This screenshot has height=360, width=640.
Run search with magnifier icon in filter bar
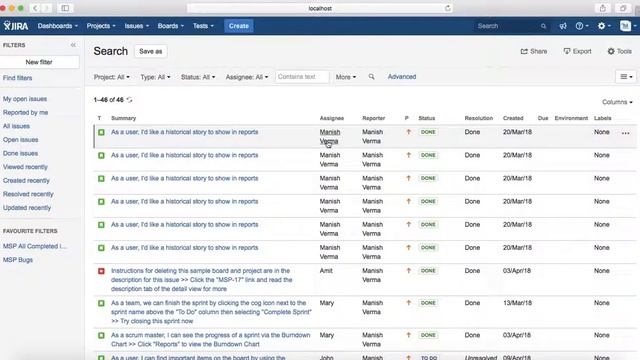[371, 77]
